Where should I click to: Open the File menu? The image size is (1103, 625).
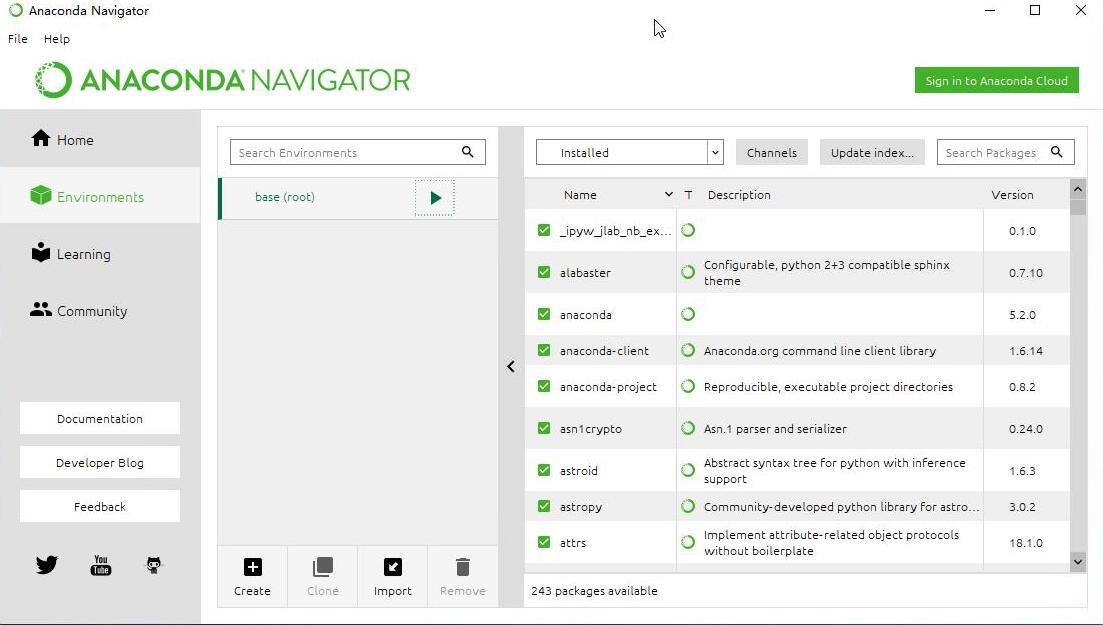(x=18, y=39)
